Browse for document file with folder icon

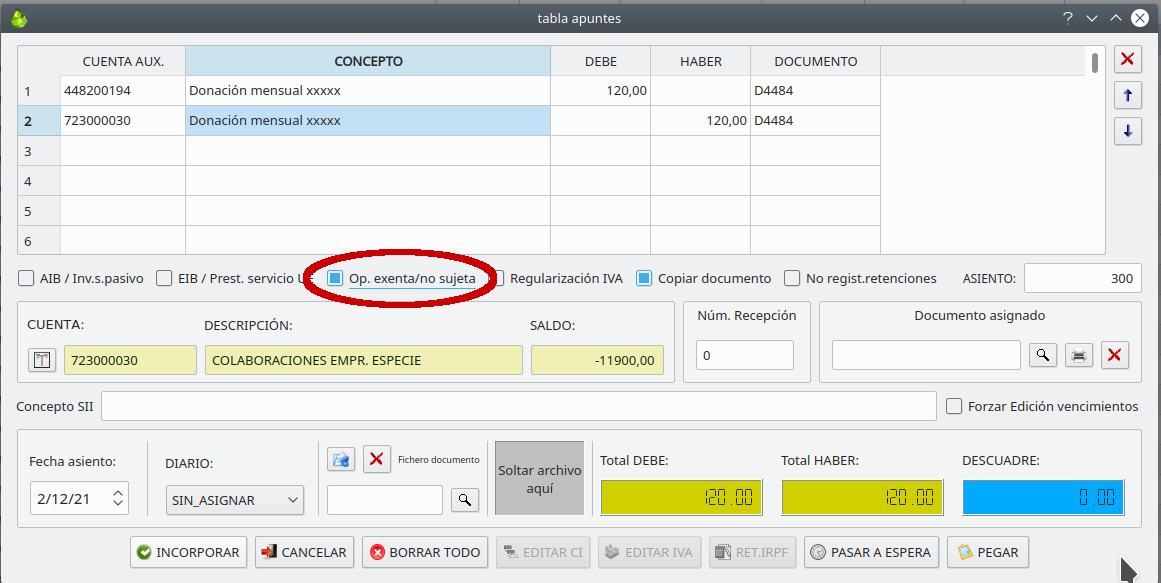(341, 459)
